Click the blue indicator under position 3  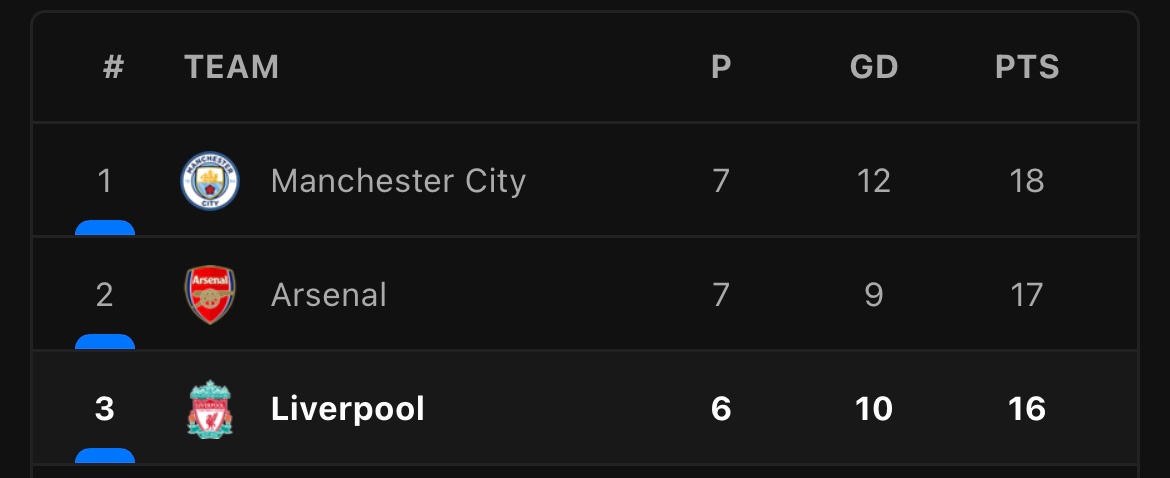tap(105, 456)
